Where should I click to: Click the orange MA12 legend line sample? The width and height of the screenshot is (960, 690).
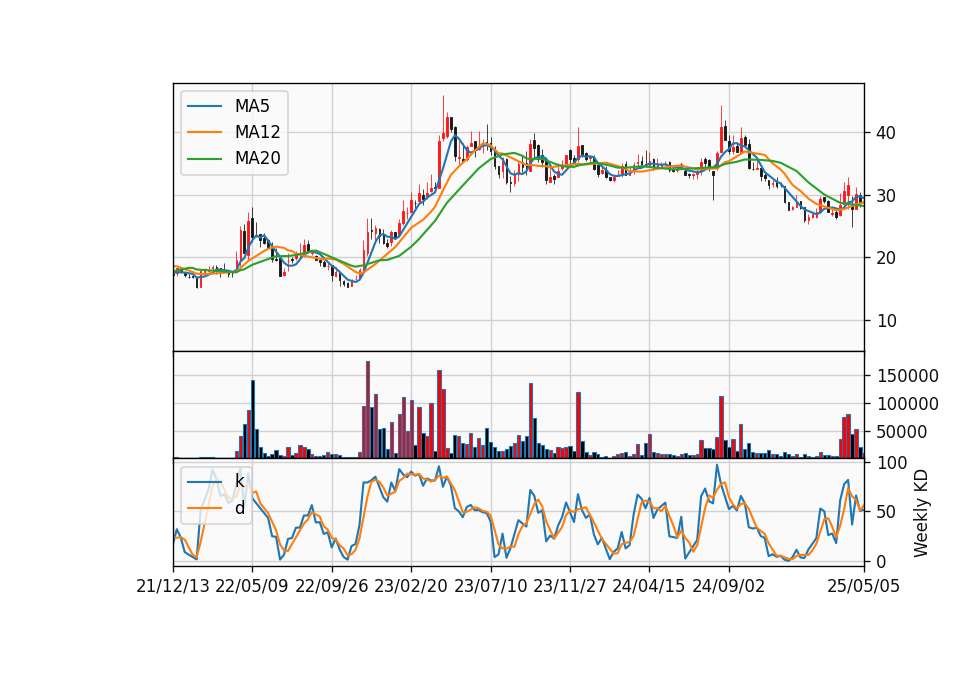(x=204, y=132)
